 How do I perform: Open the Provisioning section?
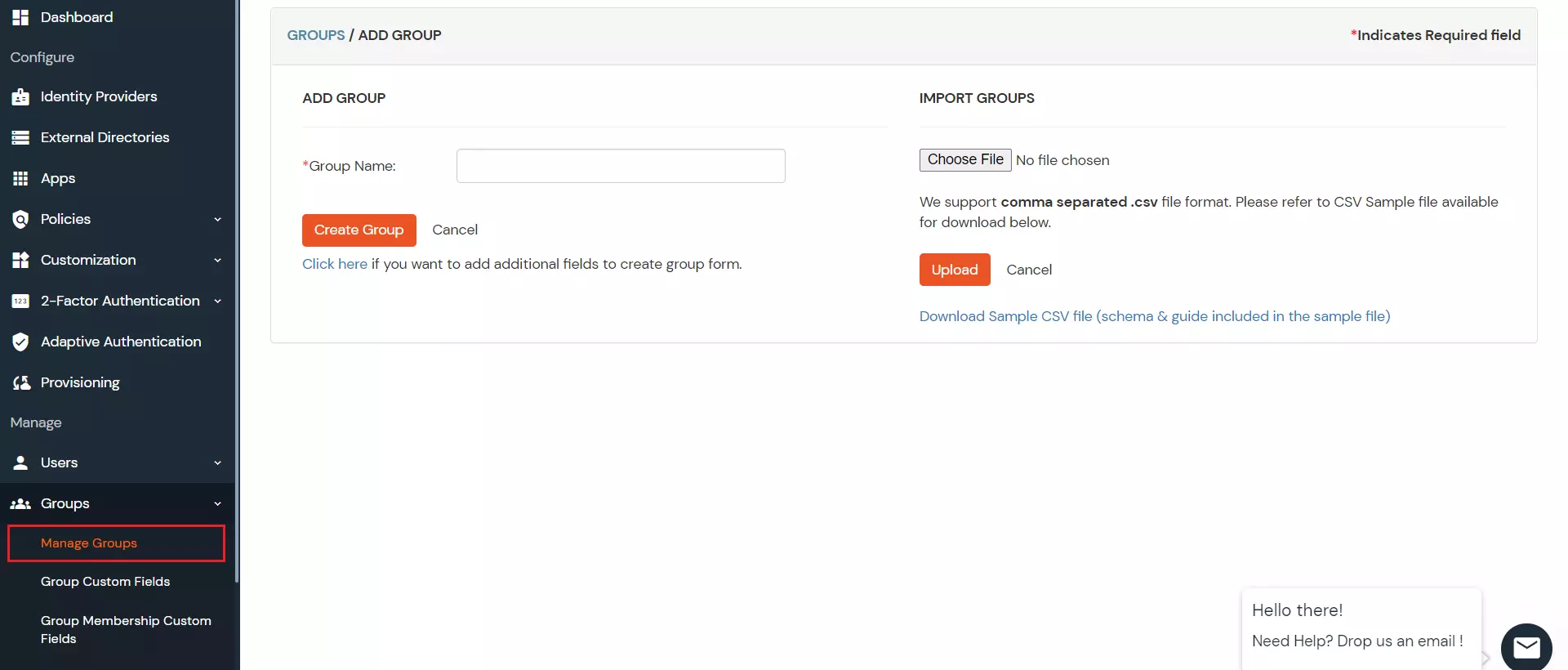pos(80,382)
